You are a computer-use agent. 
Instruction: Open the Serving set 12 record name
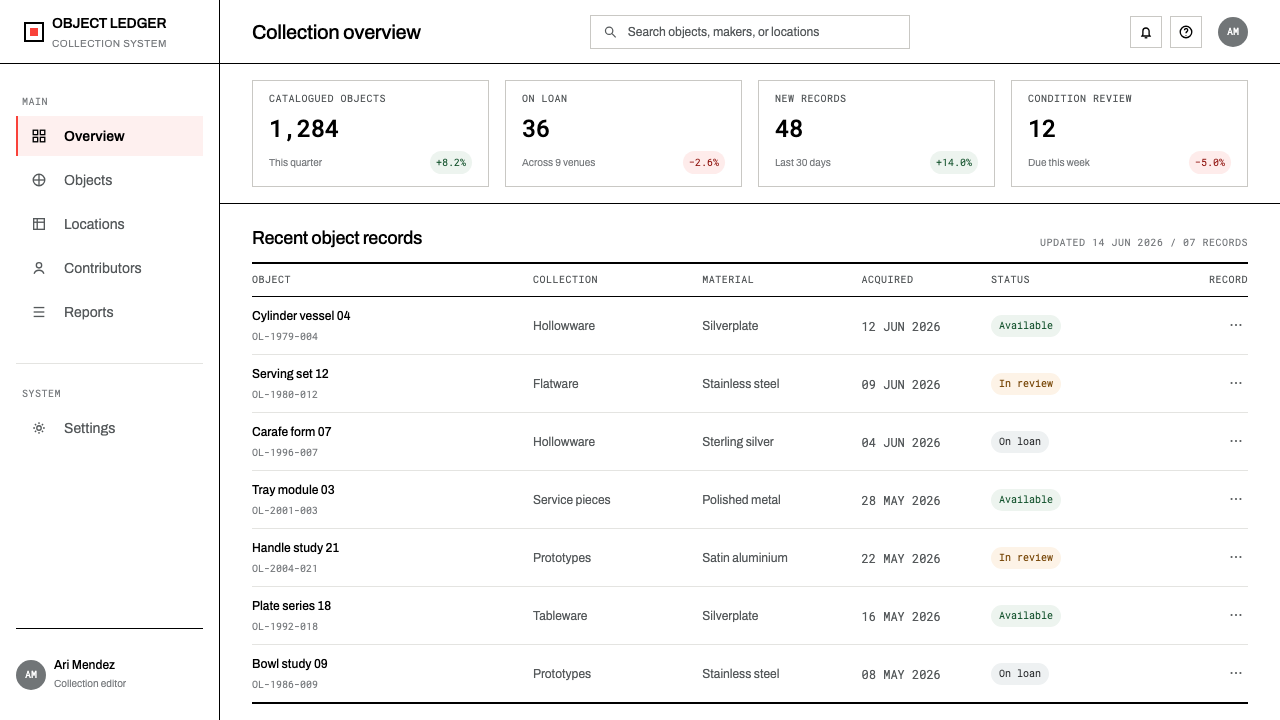click(x=290, y=374)
